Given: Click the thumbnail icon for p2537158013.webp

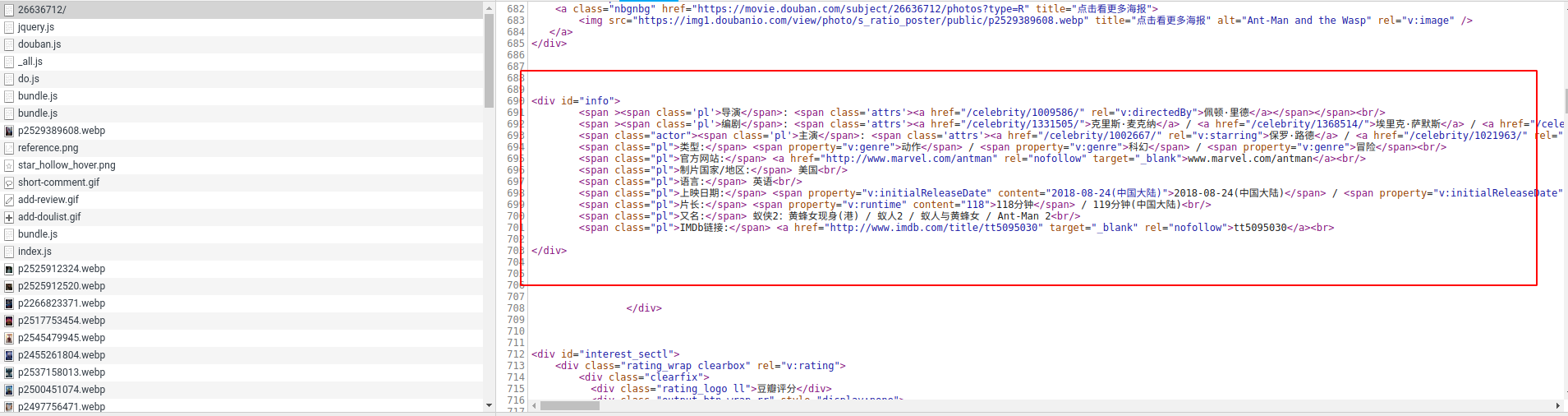Looking at the screenshot, I should click(9, 372).
